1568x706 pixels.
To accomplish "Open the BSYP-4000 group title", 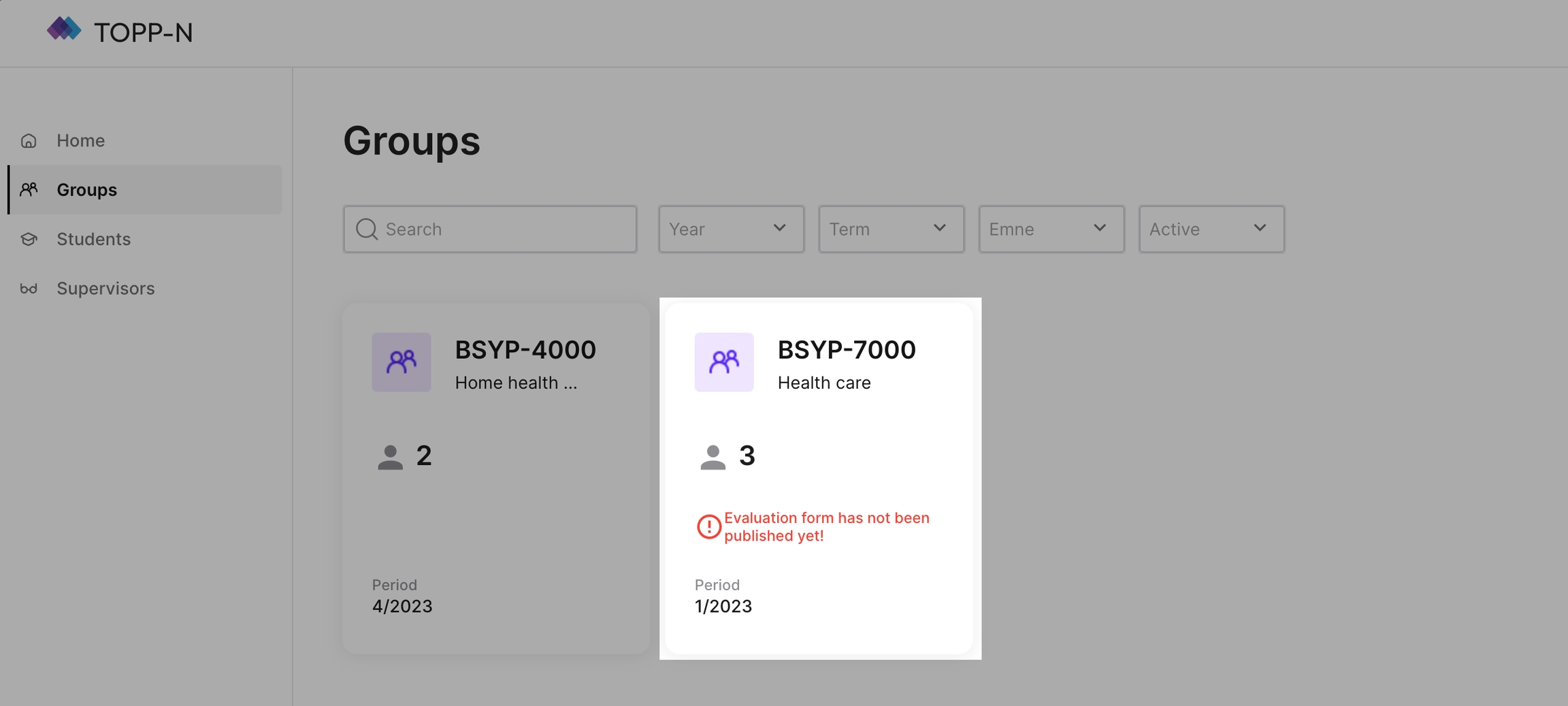I will point(525,350).
